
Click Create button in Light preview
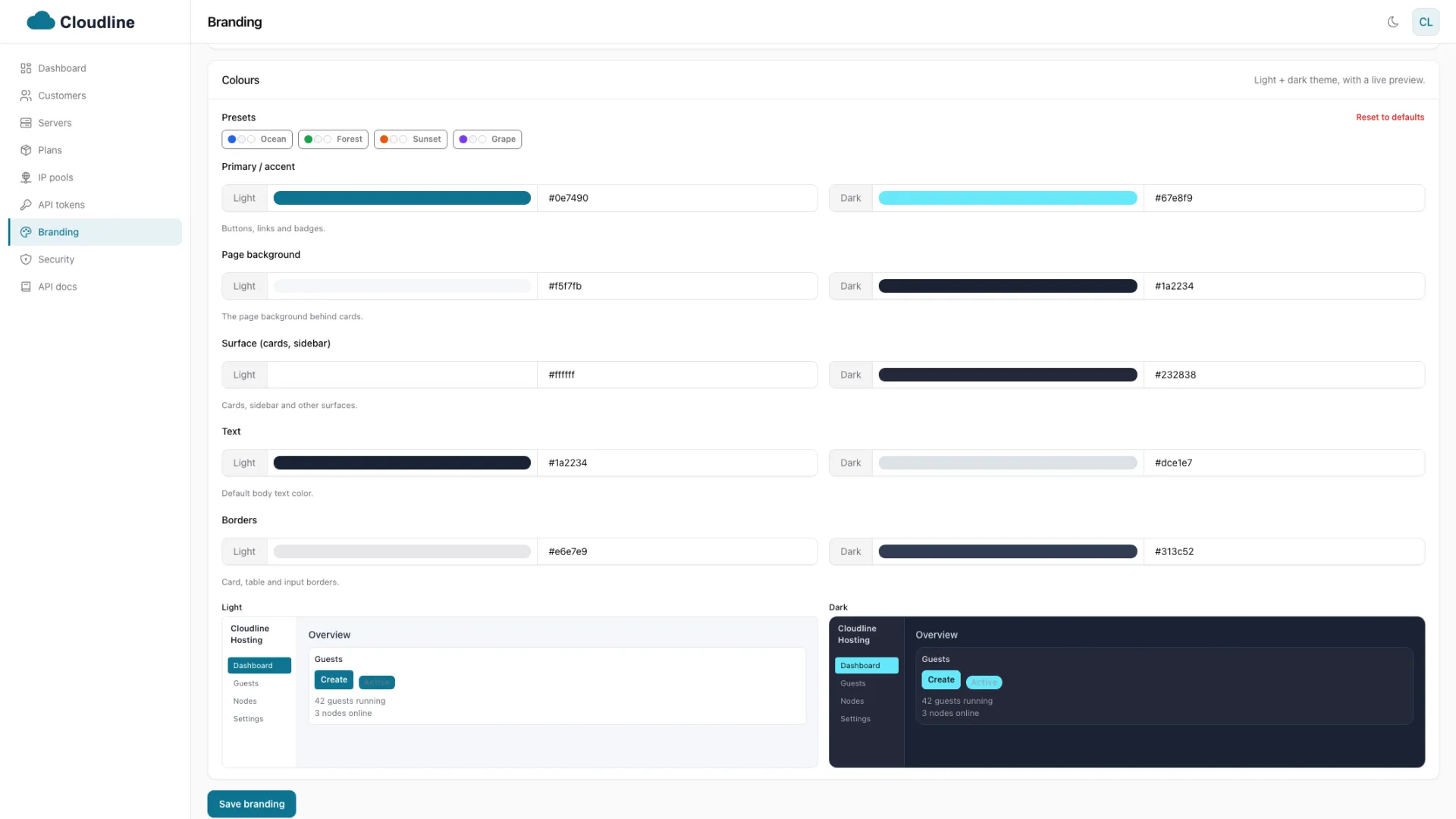tap(334, 679)
